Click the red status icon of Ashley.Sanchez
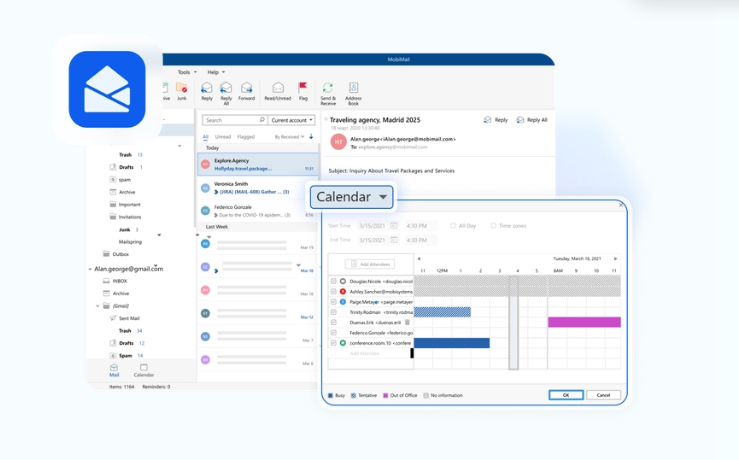 click(x=343, y=292)
